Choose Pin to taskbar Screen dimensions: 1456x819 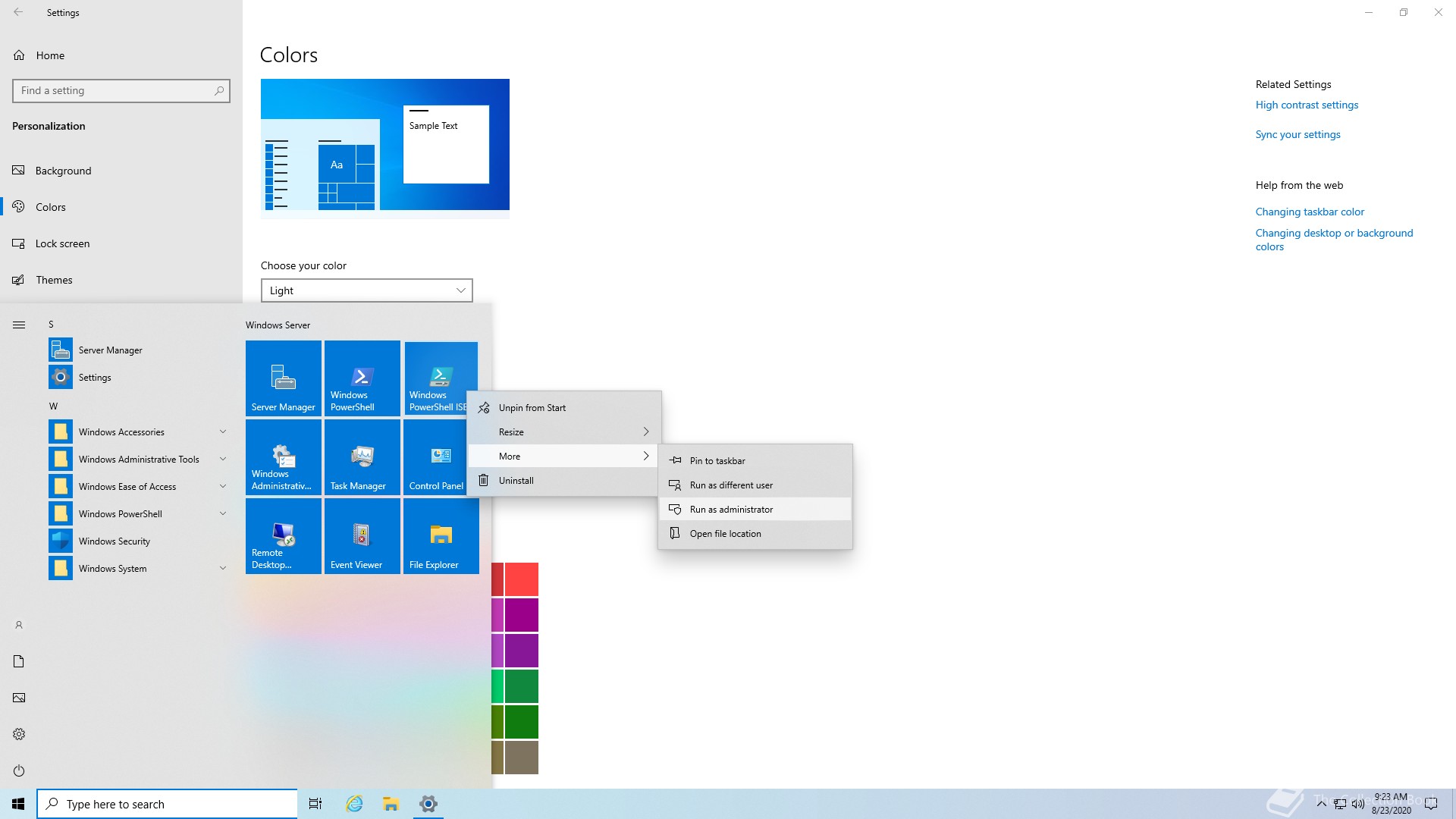coord(755,460)
